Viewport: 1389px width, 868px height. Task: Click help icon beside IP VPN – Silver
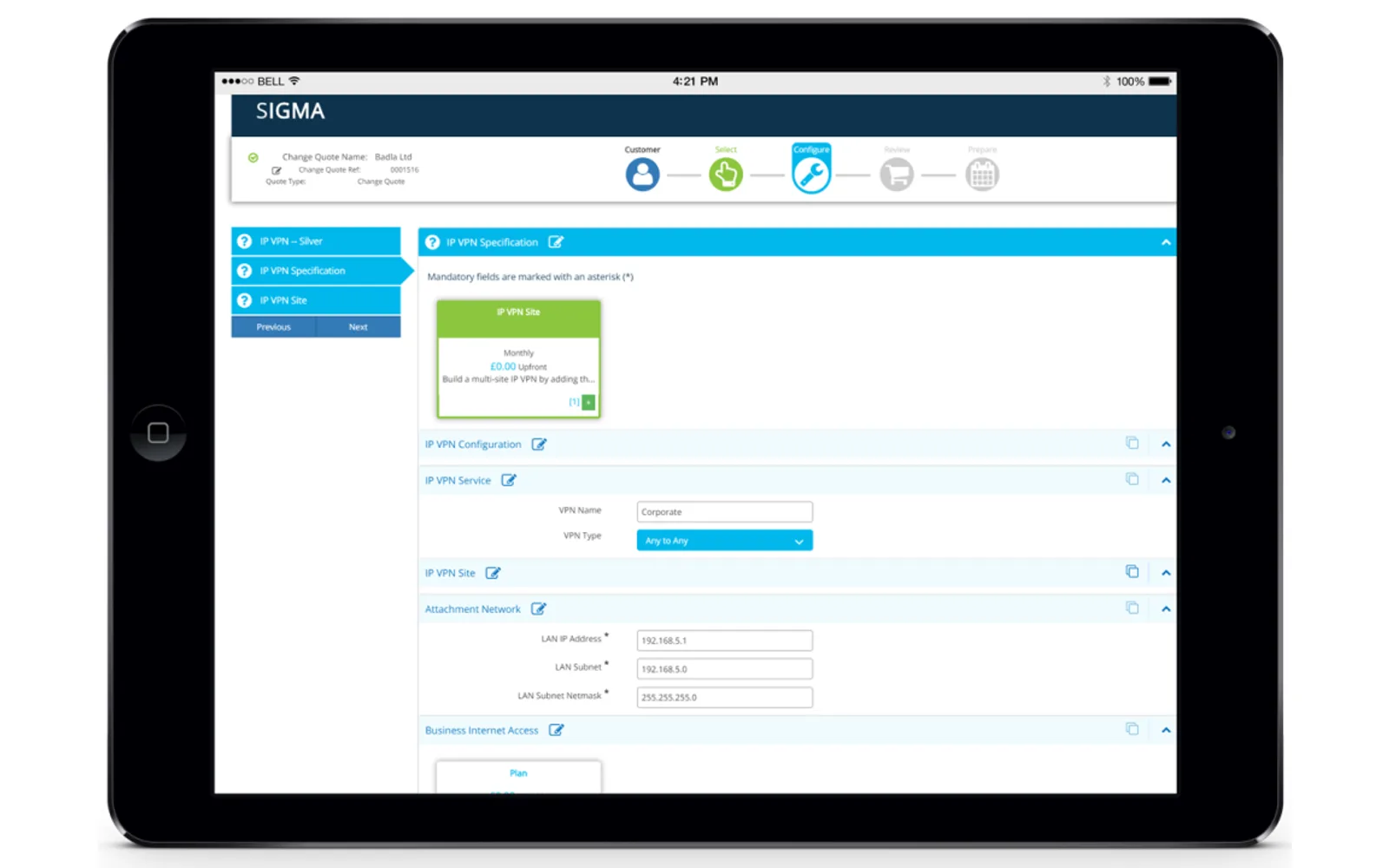click(245, 241)
